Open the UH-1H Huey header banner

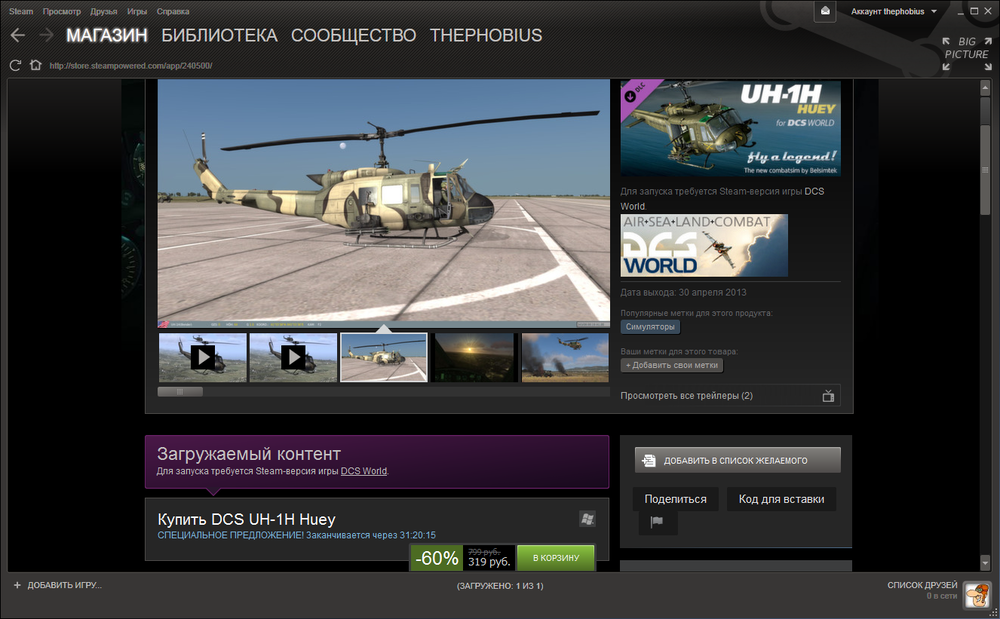click(x=730, y=128)
